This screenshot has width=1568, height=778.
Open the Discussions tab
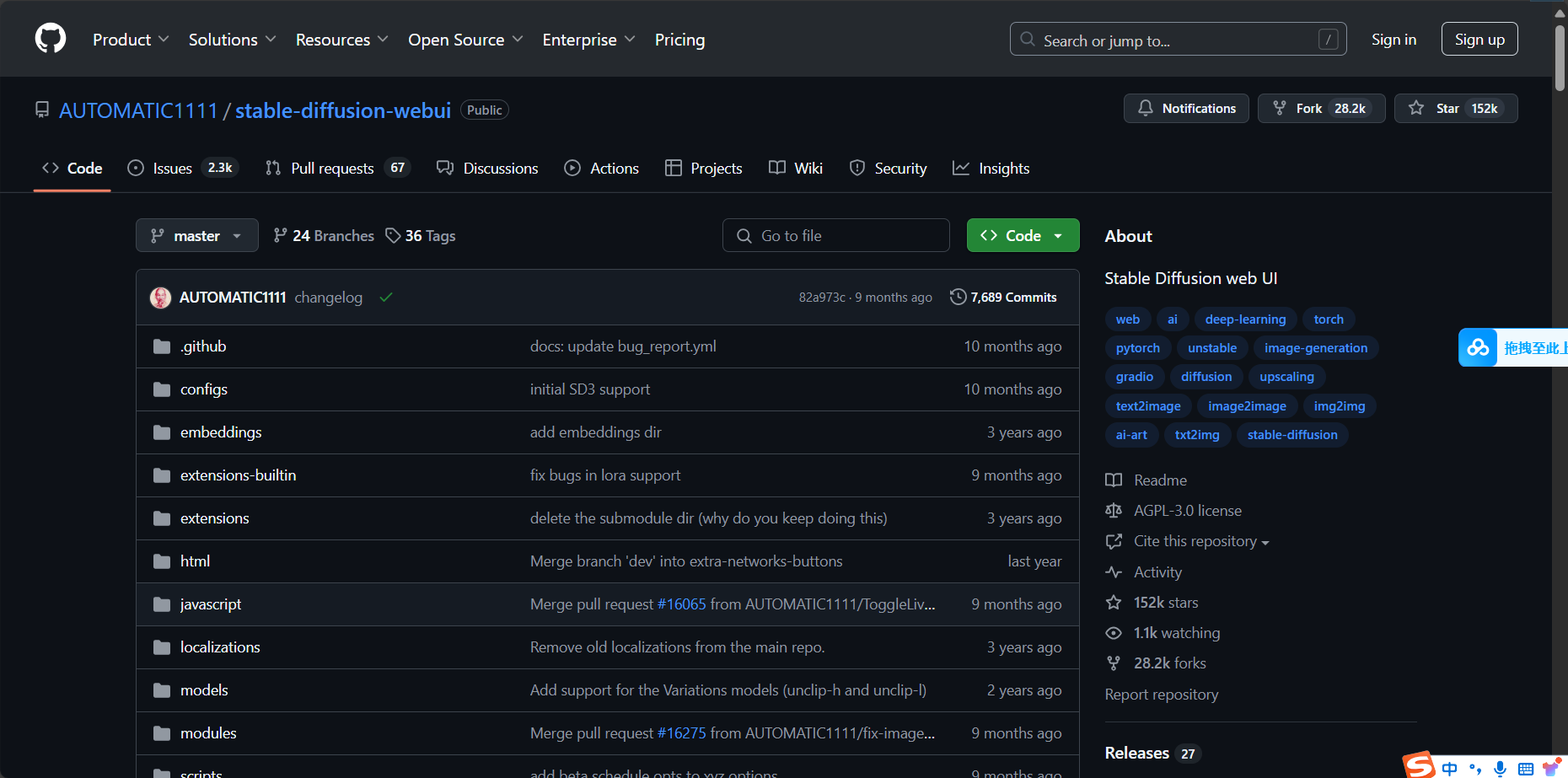pos(487,168)
